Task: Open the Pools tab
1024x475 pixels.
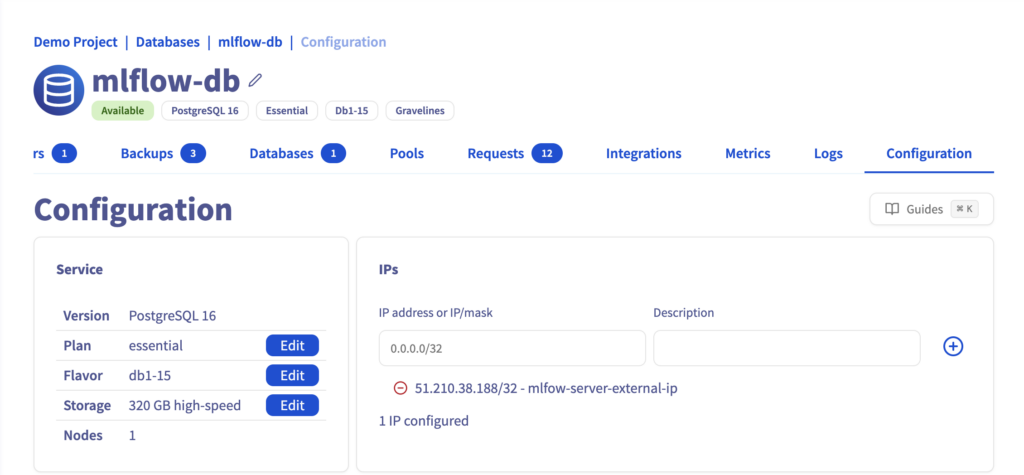Action: coord(407,154)
